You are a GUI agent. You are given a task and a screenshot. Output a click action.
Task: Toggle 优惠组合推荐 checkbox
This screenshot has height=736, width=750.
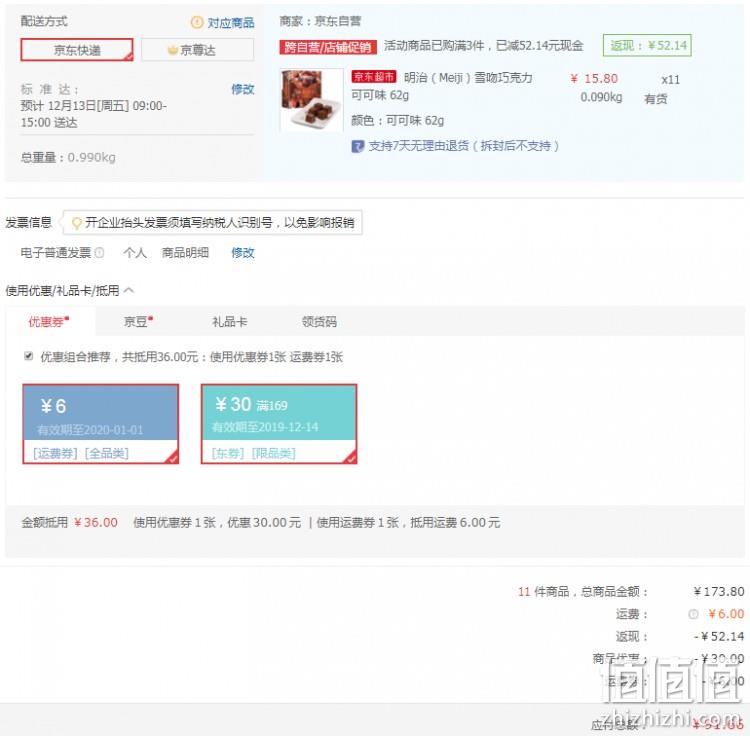pos(29,356)
